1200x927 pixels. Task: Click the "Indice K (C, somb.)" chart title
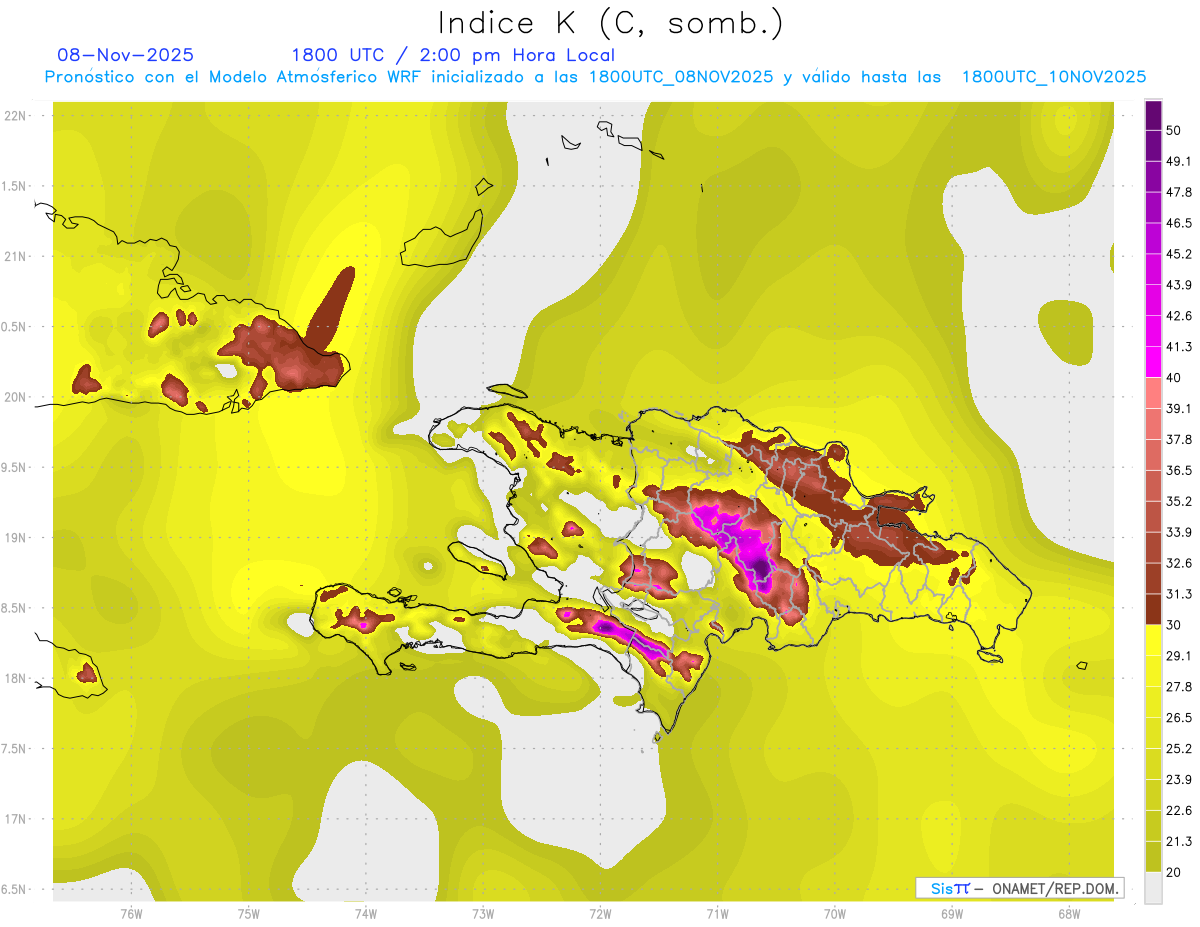pyautogui.click(x=610, y=23)
